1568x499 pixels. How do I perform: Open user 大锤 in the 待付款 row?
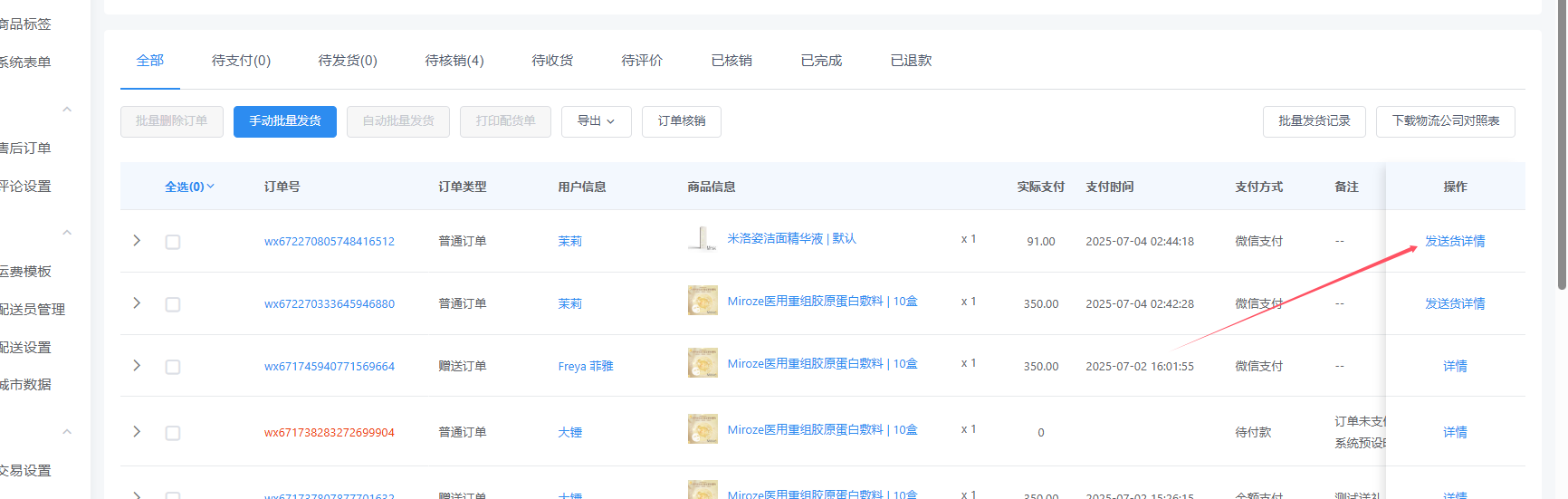[x=570, y=433]
